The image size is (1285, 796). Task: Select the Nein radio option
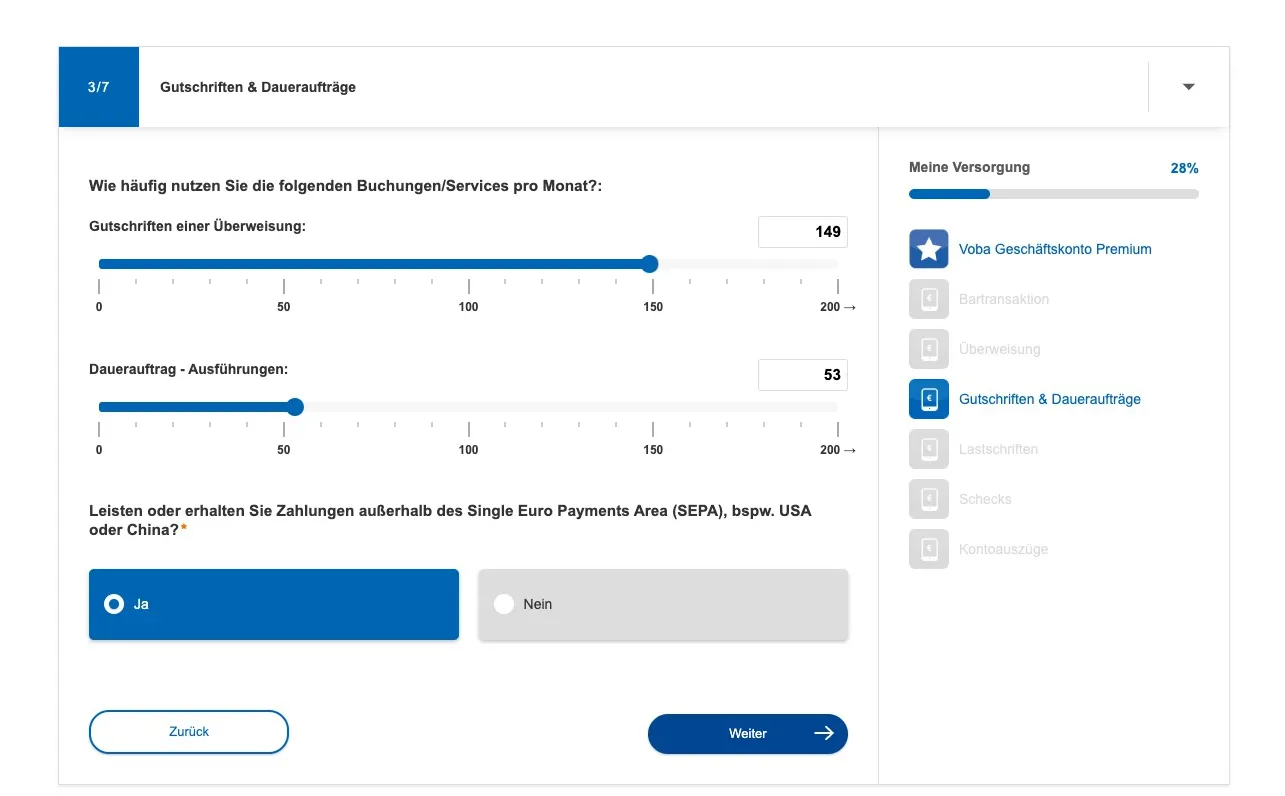[663, 604]
